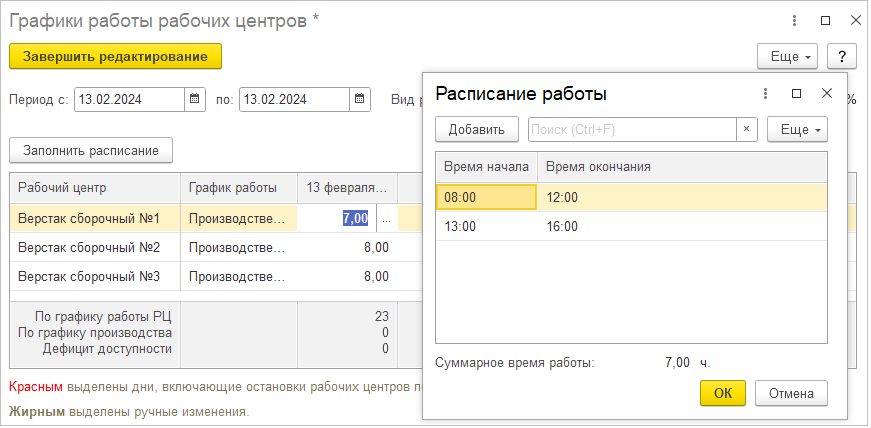Viewport: 871px width, 428px height.
Task: Maximize the Расписание работы dialog
Action: 797,93
